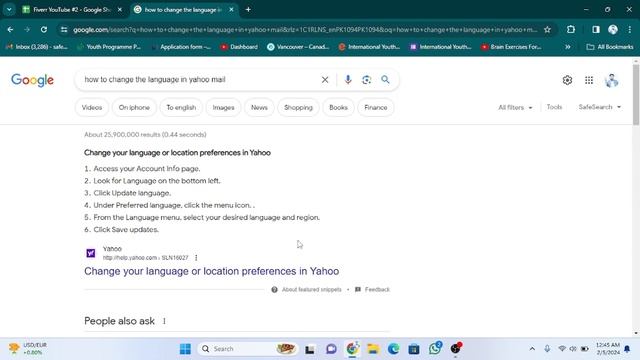
Task: Filter results by News
Action: click(259, 108)
